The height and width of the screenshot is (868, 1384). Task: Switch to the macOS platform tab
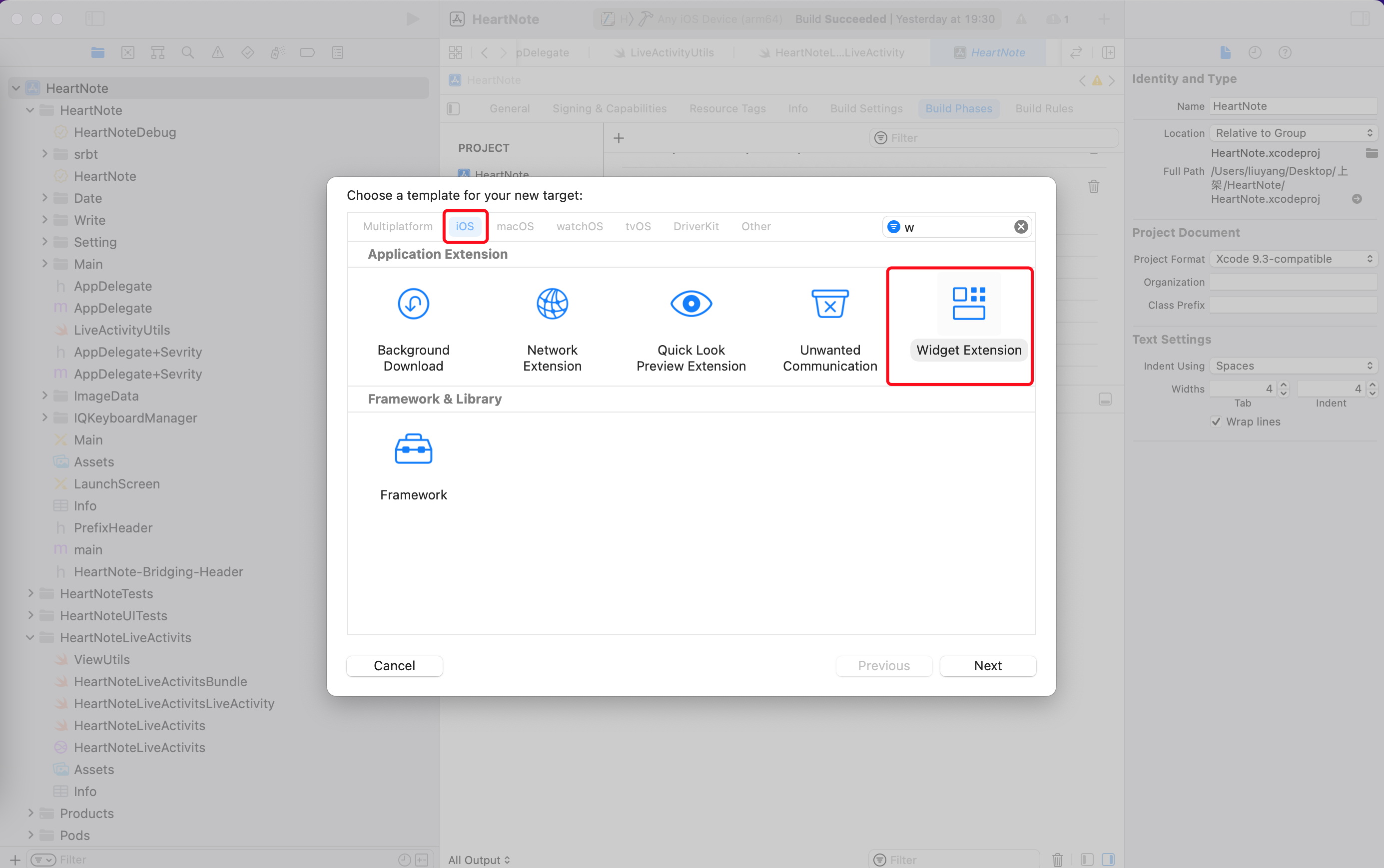tap(515, 226)
